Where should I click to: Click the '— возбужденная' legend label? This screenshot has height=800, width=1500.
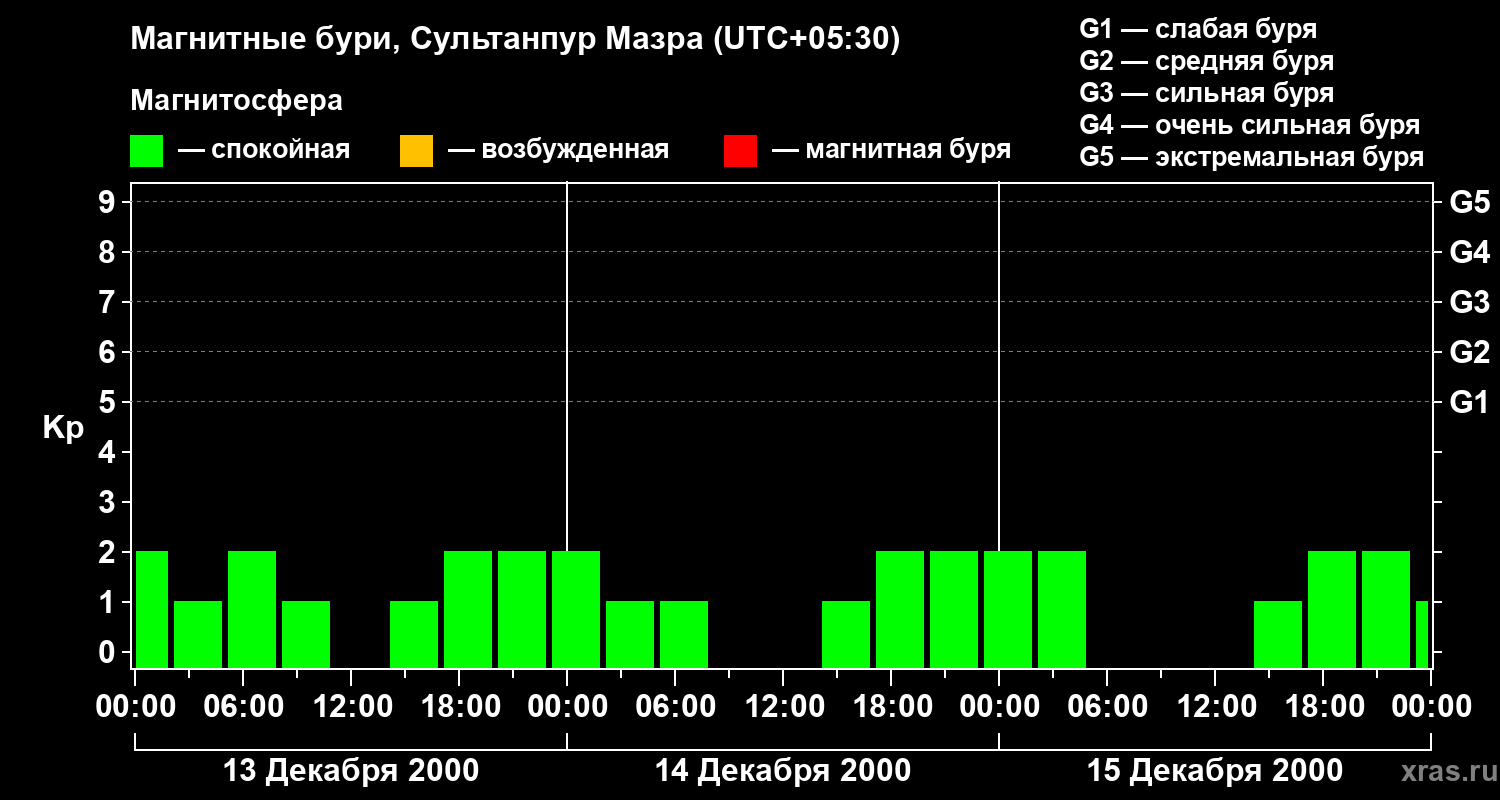coord(559,150)
